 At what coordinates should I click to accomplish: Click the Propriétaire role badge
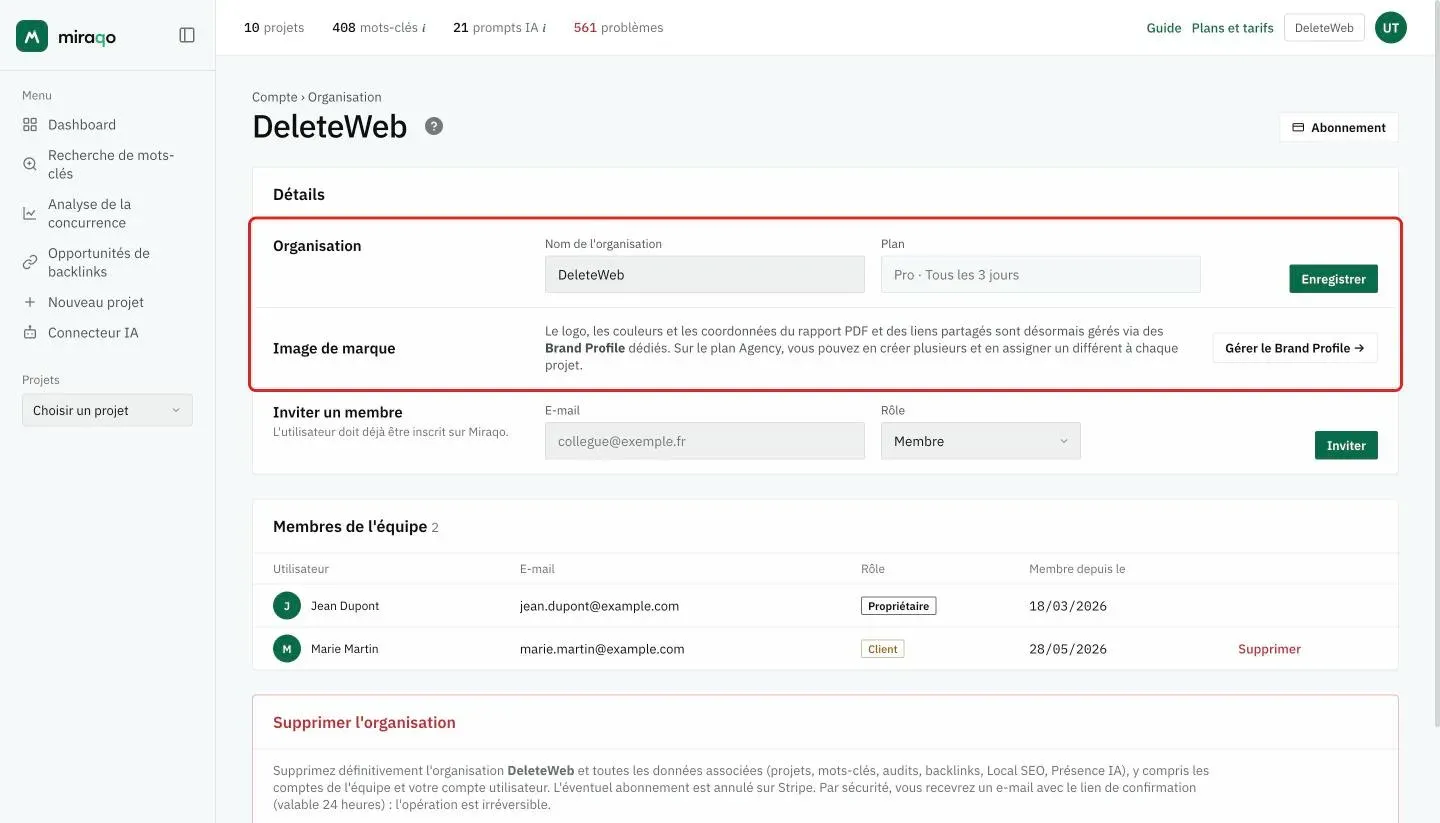898,606
